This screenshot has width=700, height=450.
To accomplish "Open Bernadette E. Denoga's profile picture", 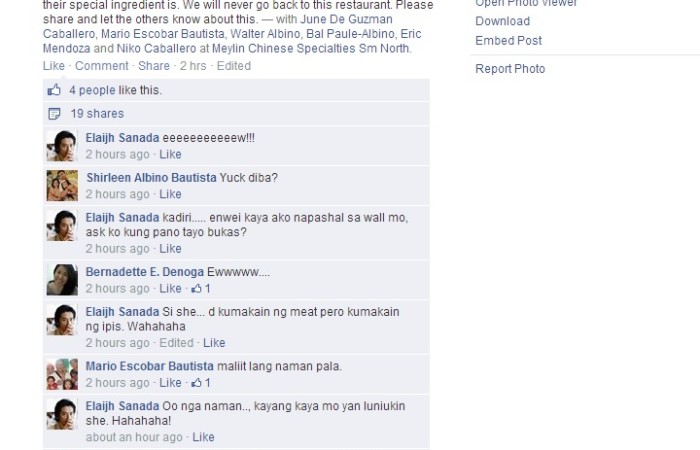I will tap(62, 280).
